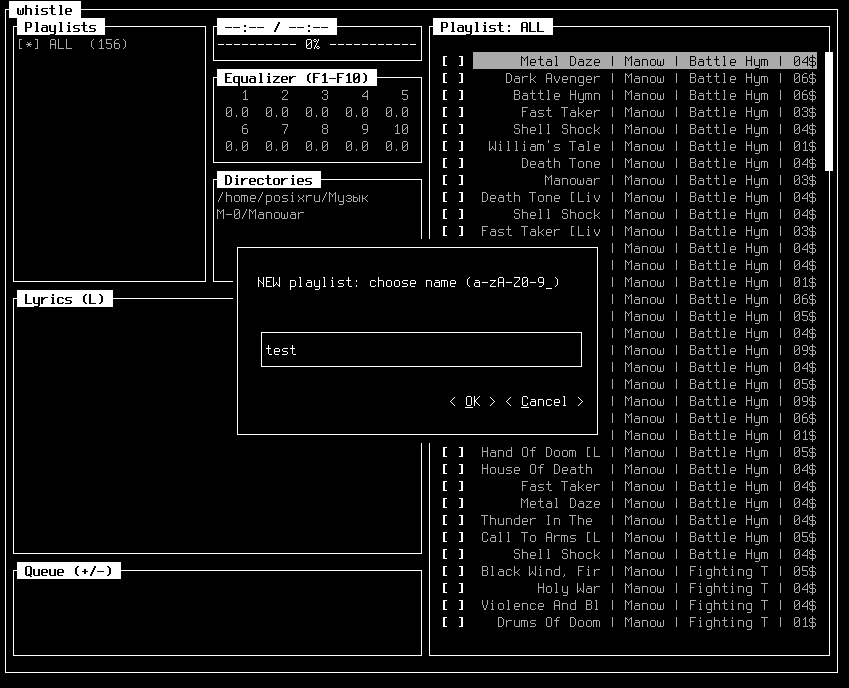Click the playback progress bar at 0%
The height and width of the screenshot is (688, 849).
(317, 44)
